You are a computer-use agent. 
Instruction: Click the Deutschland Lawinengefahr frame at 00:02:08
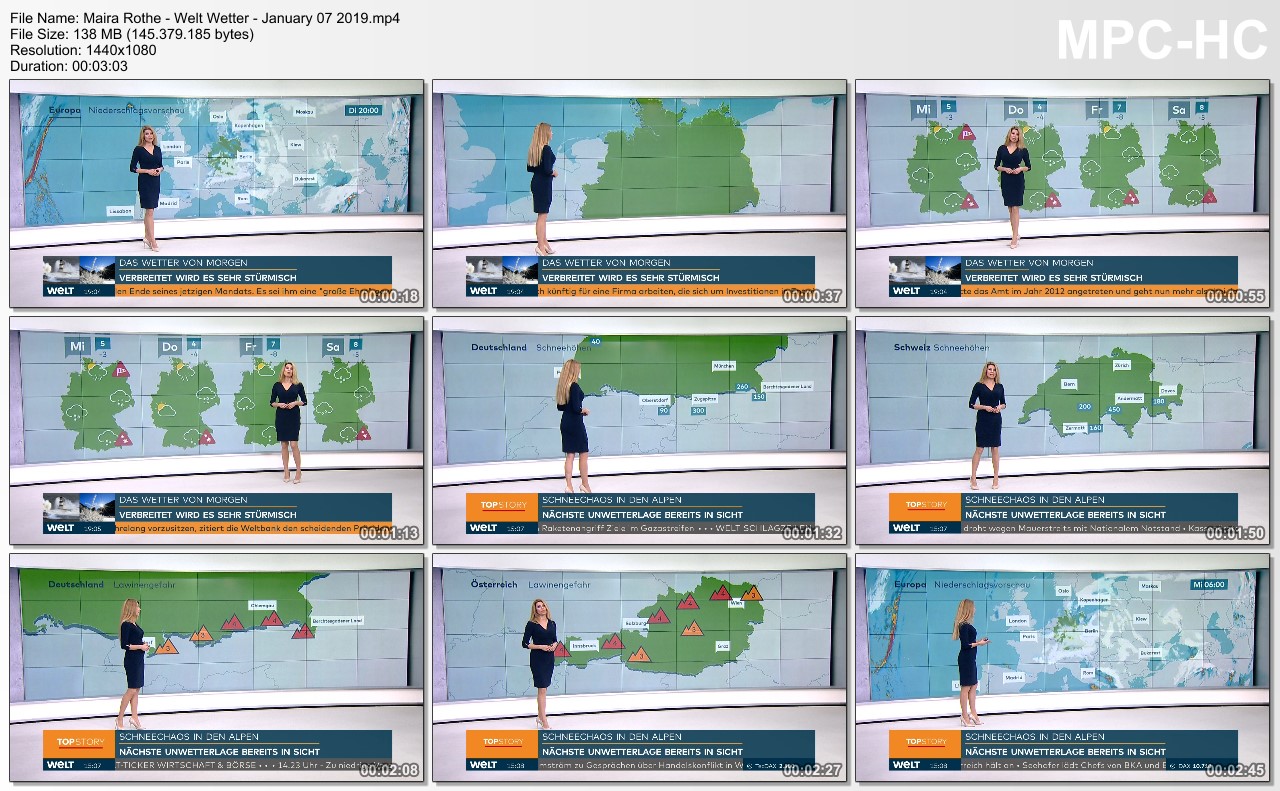tap(217, 668)
